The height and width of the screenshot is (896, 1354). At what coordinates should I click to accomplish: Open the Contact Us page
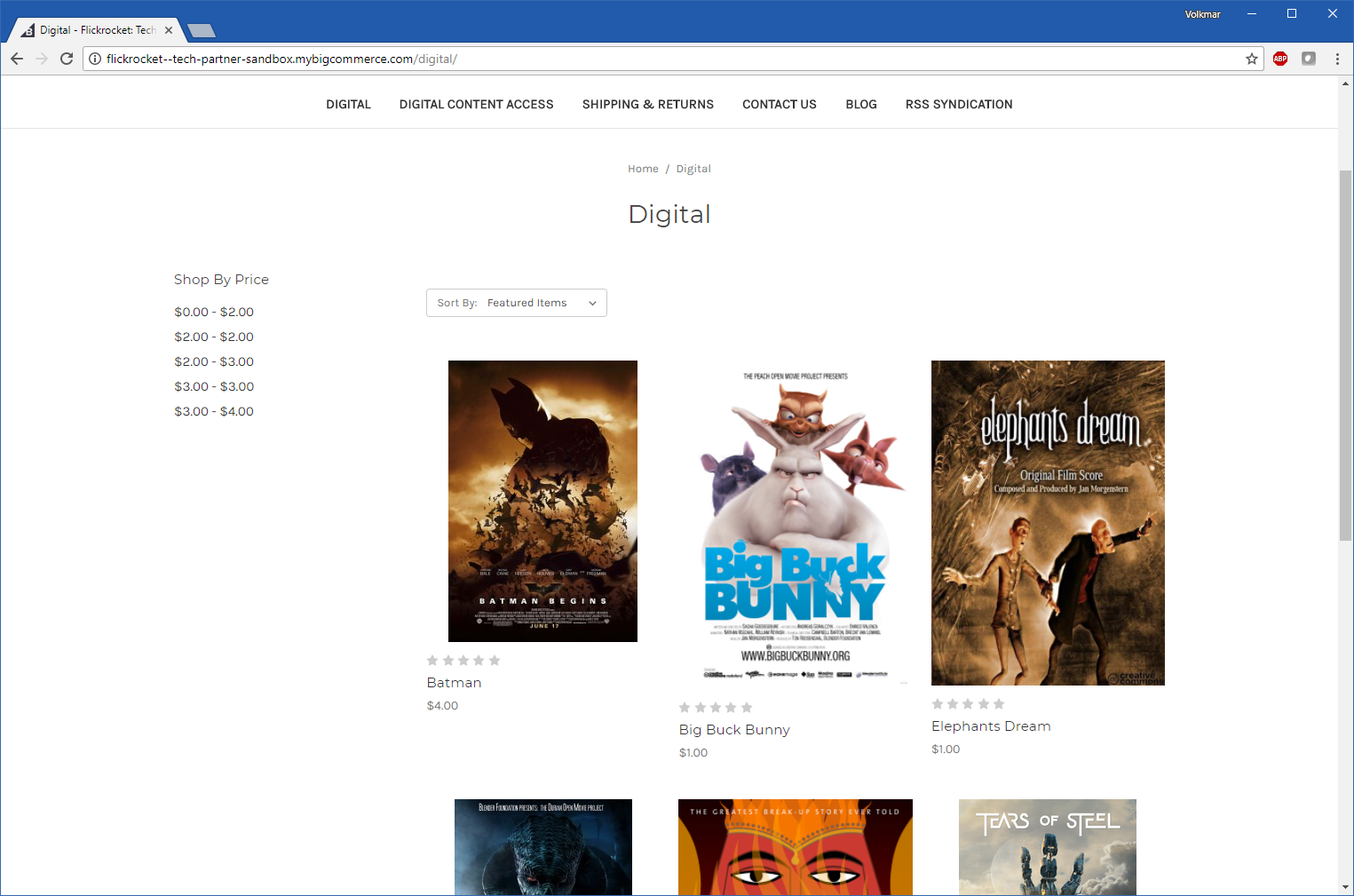(779, 104)
